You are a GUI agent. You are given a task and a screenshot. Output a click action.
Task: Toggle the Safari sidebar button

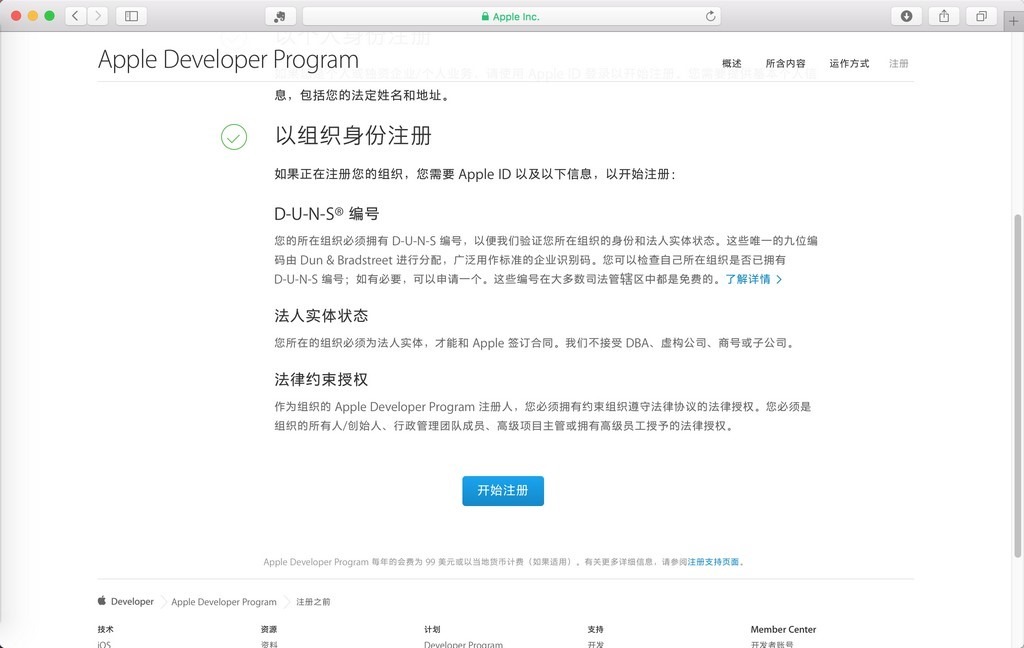tap(131, 16)
